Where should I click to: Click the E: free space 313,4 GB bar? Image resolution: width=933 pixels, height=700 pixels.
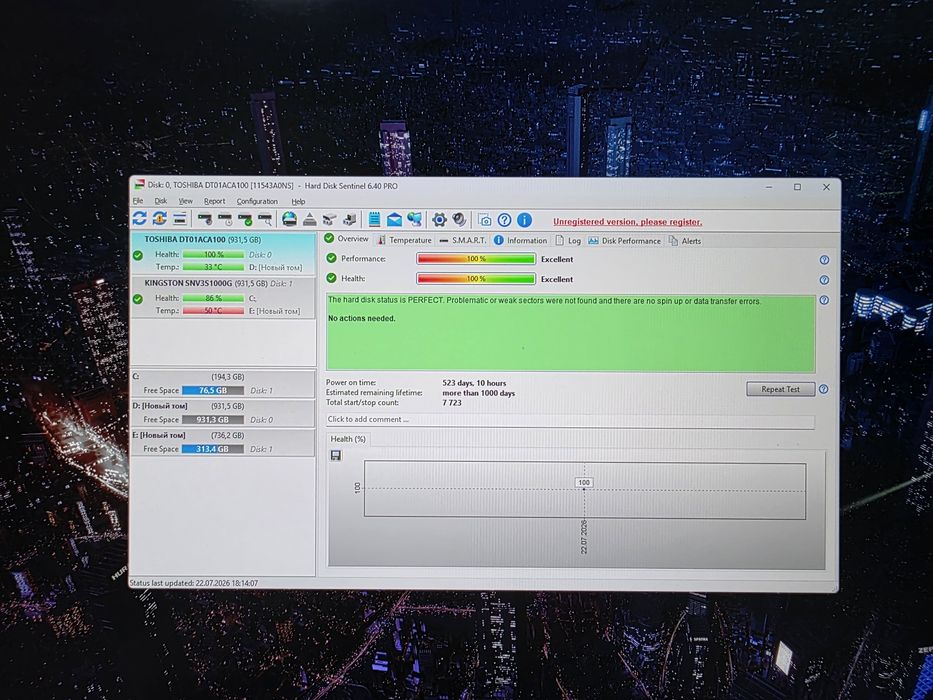tap(212, 449)
